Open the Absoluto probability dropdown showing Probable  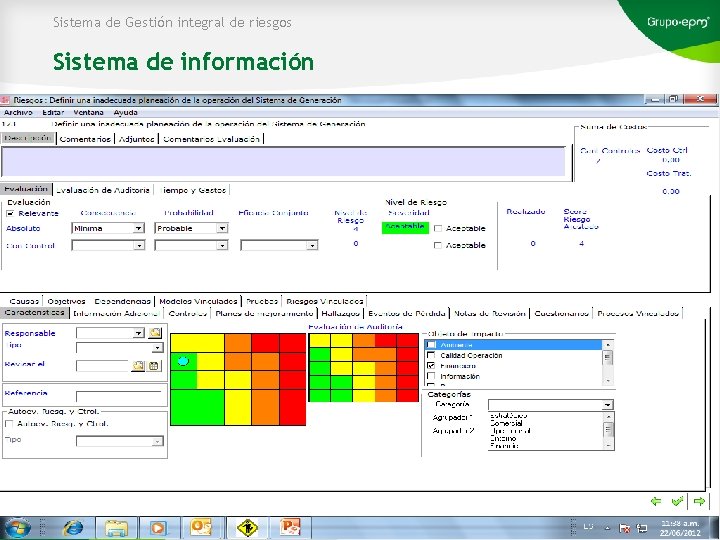(222, 228)
